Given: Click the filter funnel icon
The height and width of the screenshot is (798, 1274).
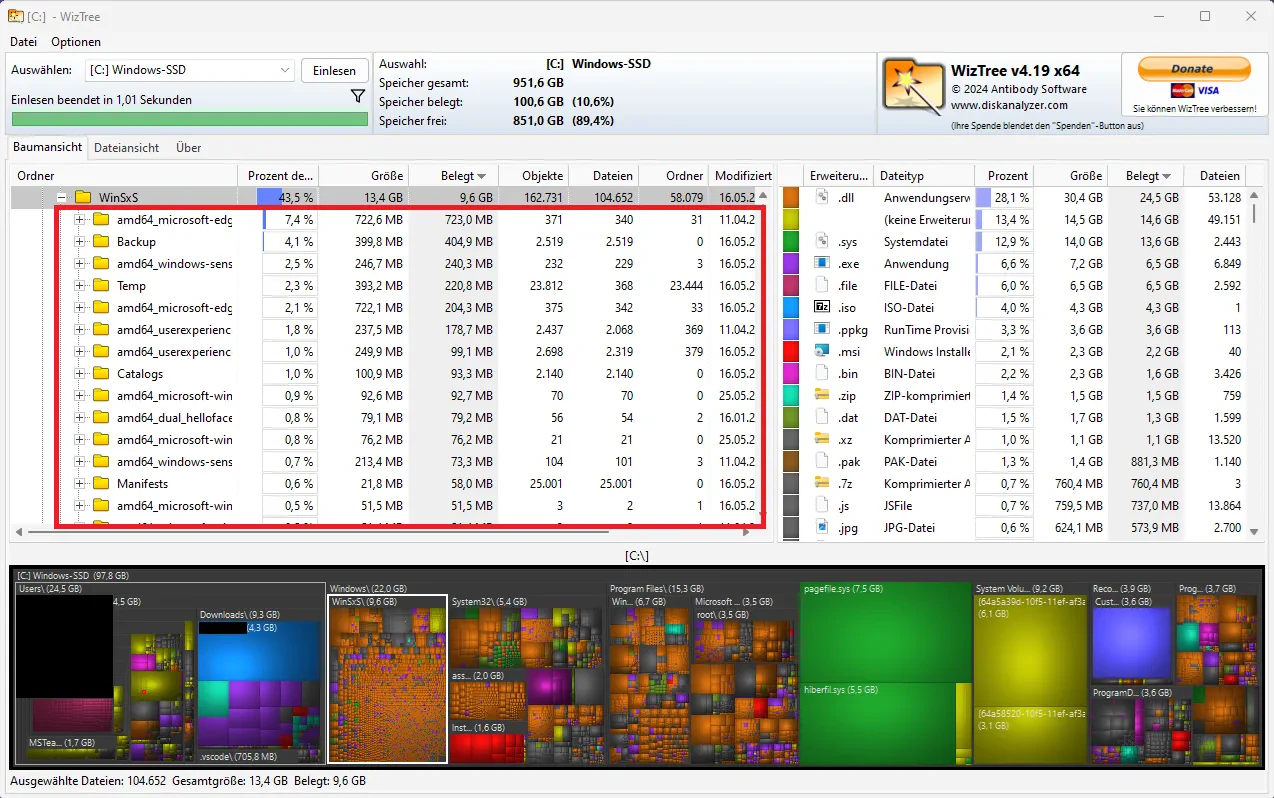Looking at the screenshot, I should 358,96.
